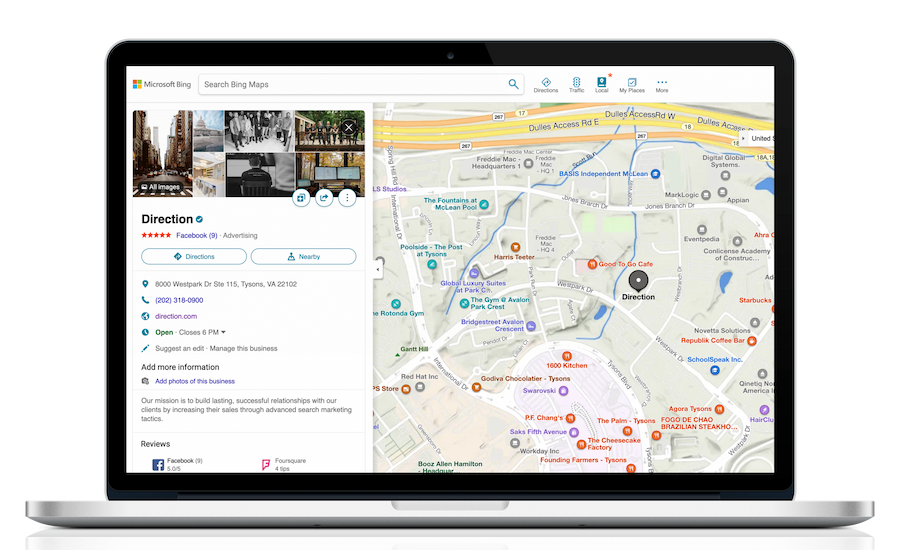Click the SchoolSpeak Inc. marker
The height and width of the screenshot is (550, 900).
pos(715,370)
